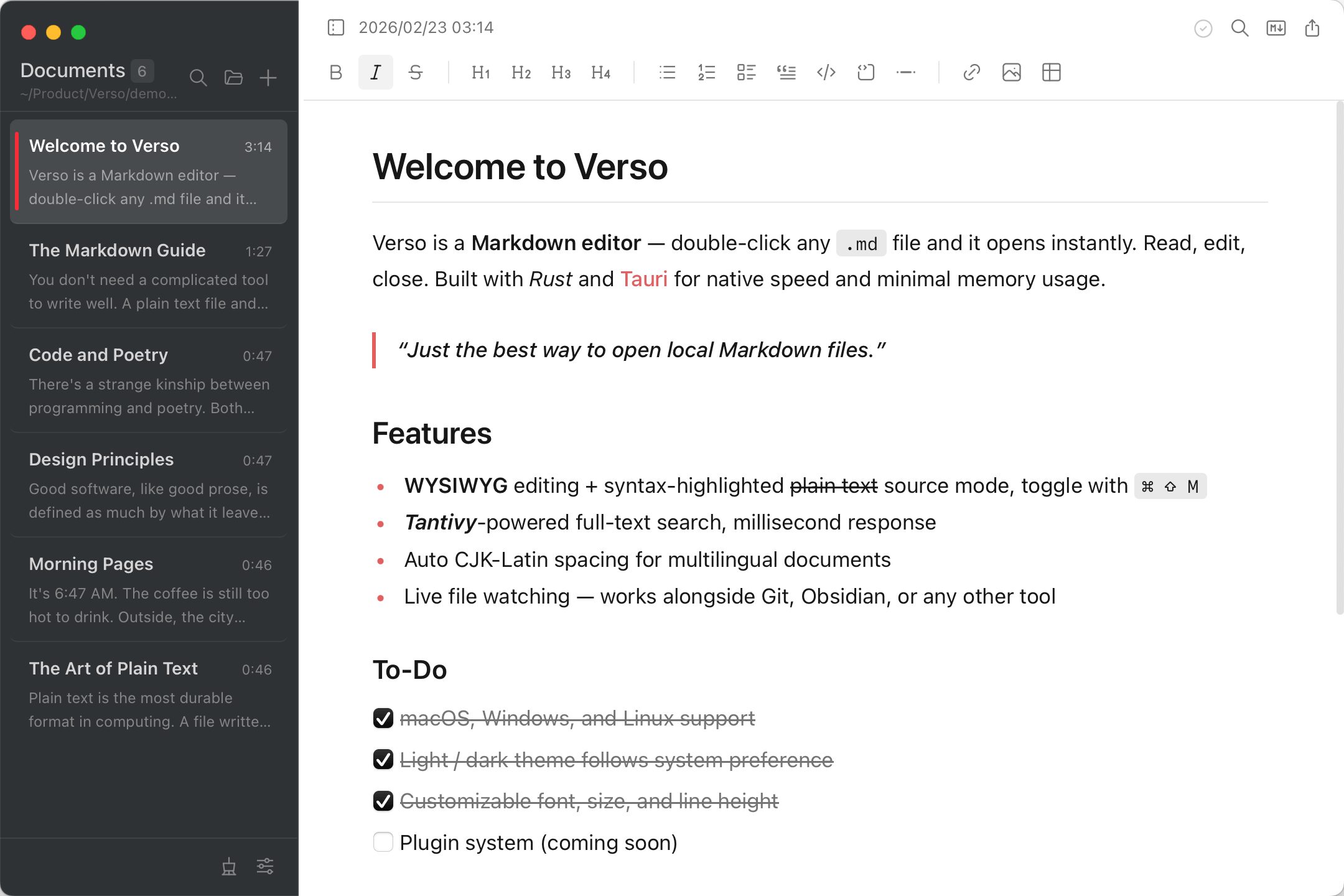This screenshot has width=1344, height=896.
Task: Insert an image
Action: 1011,72
